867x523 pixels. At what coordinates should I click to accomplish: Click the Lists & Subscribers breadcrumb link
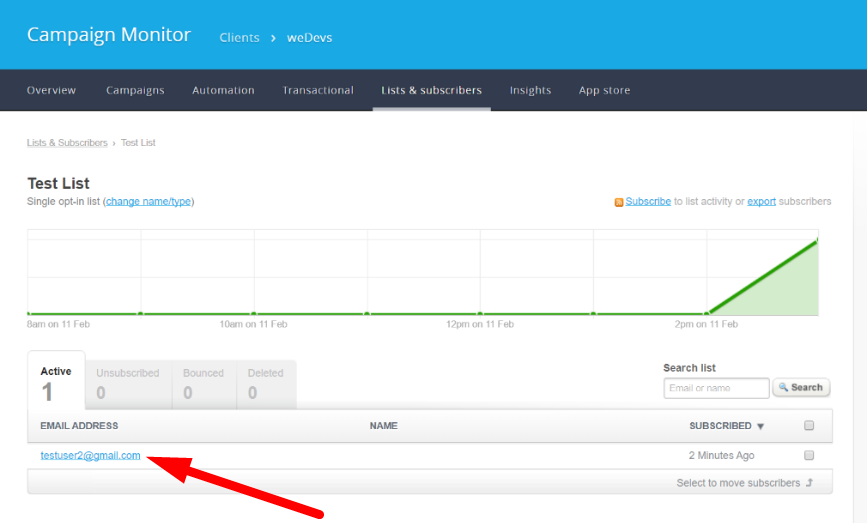(x=67, y=143)
